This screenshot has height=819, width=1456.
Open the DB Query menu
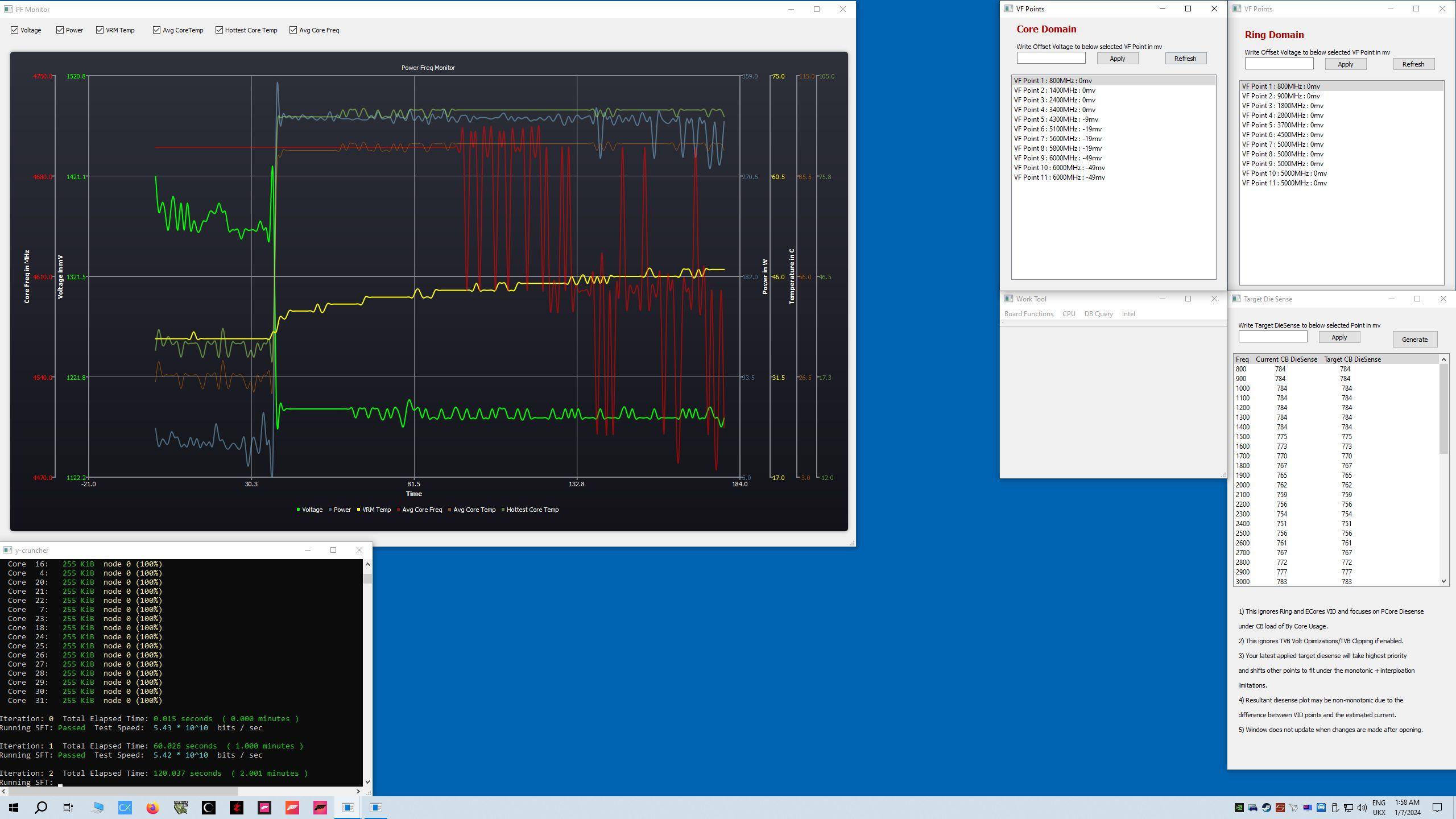click(1098, 314)
